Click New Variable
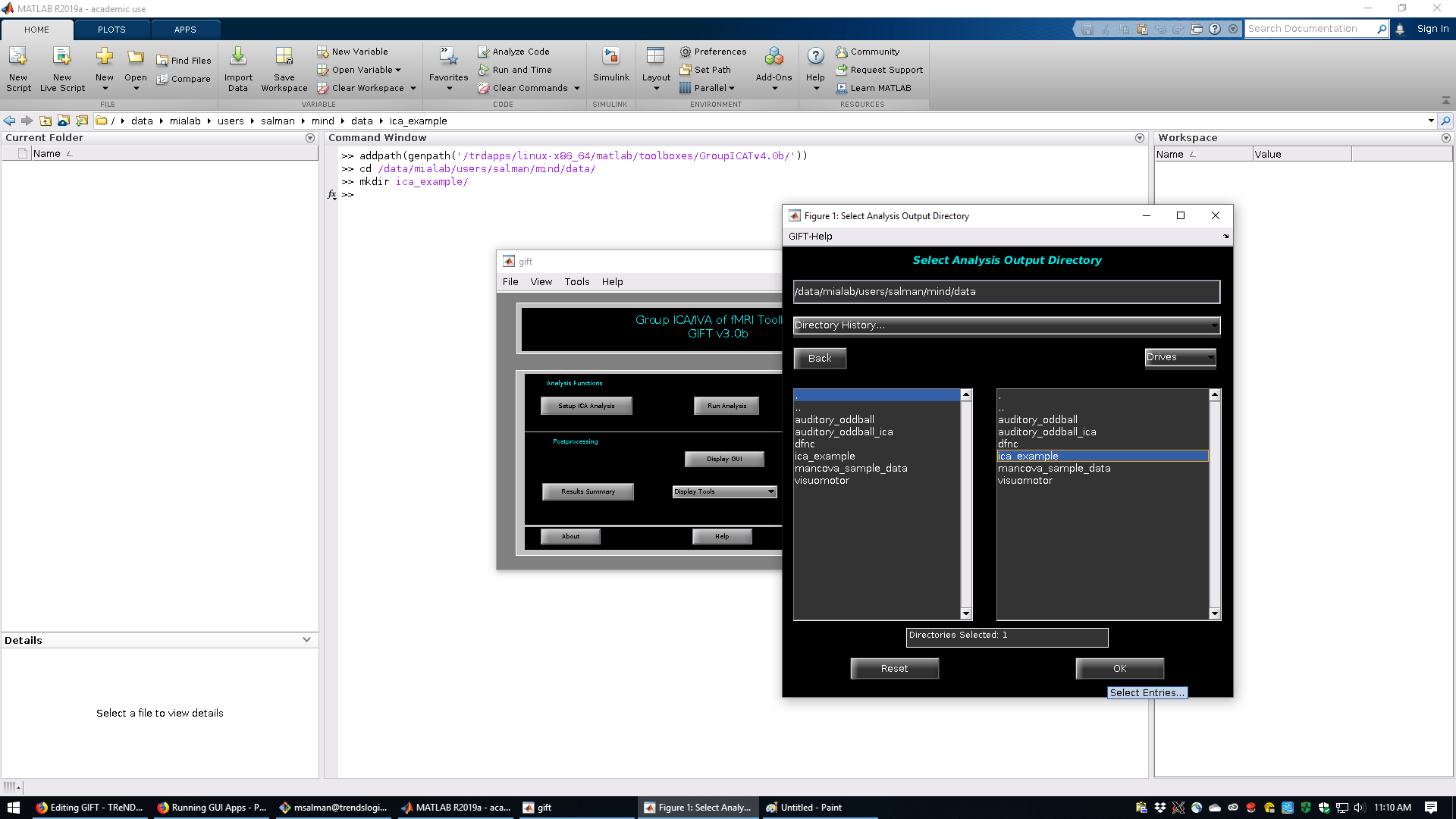This screenshot has width=1456, height=819. pyautogui.click(x=353, y=52)
